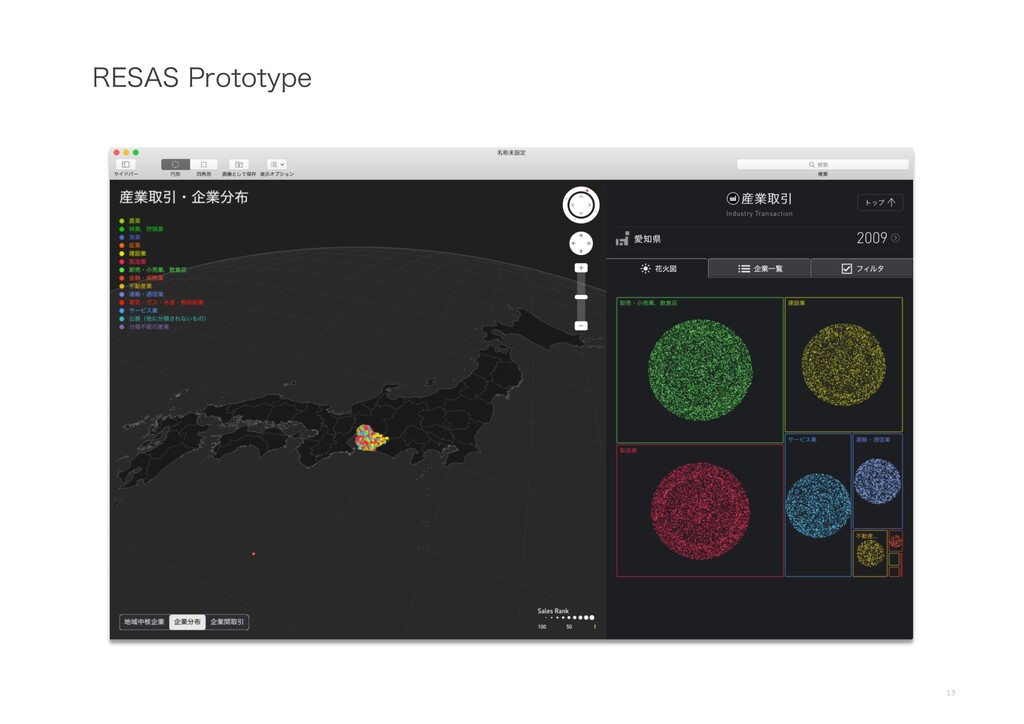Image resolution: width=1024 pixels, height=724 pixels.
Task: Switch to the 花火図 tab
Action: pyautogui.click(x=658, y=268)
